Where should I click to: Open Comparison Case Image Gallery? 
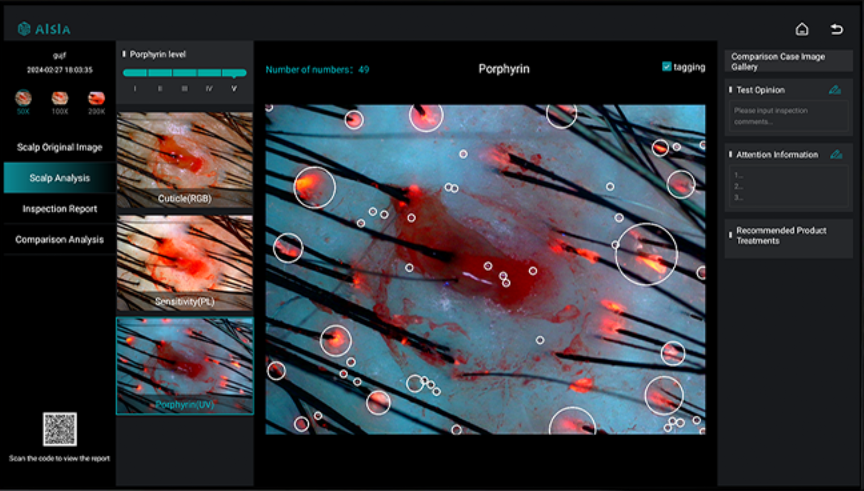(788, 61)
